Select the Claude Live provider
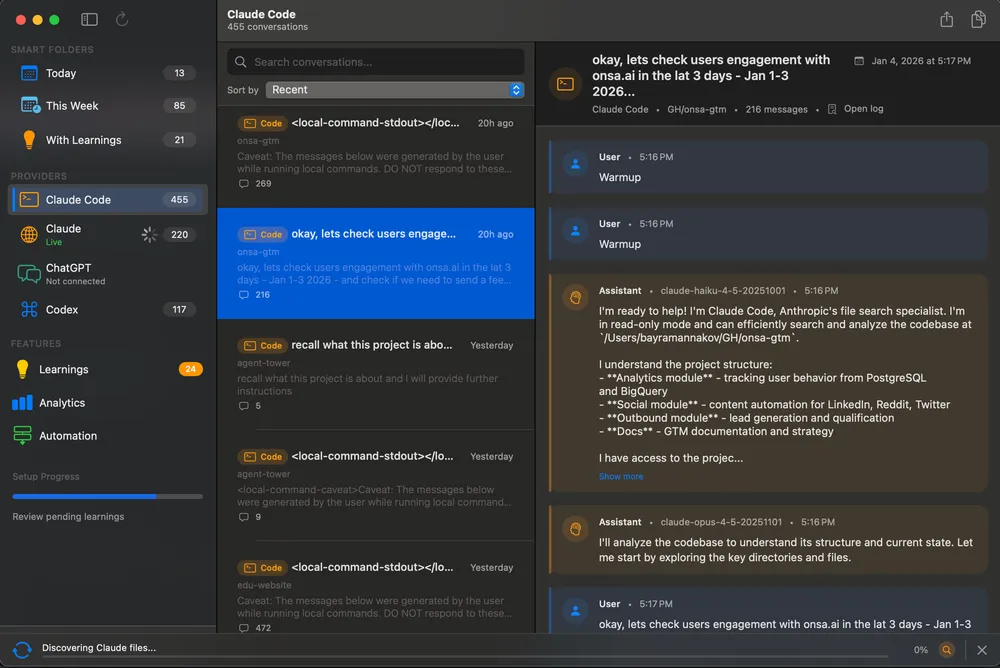1000x668 pixels. (107, 235)
